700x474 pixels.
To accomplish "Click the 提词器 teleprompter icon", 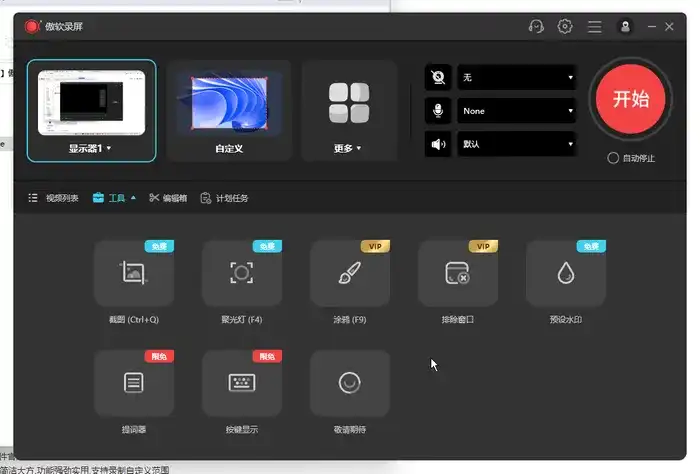I will tap(134, 383).
